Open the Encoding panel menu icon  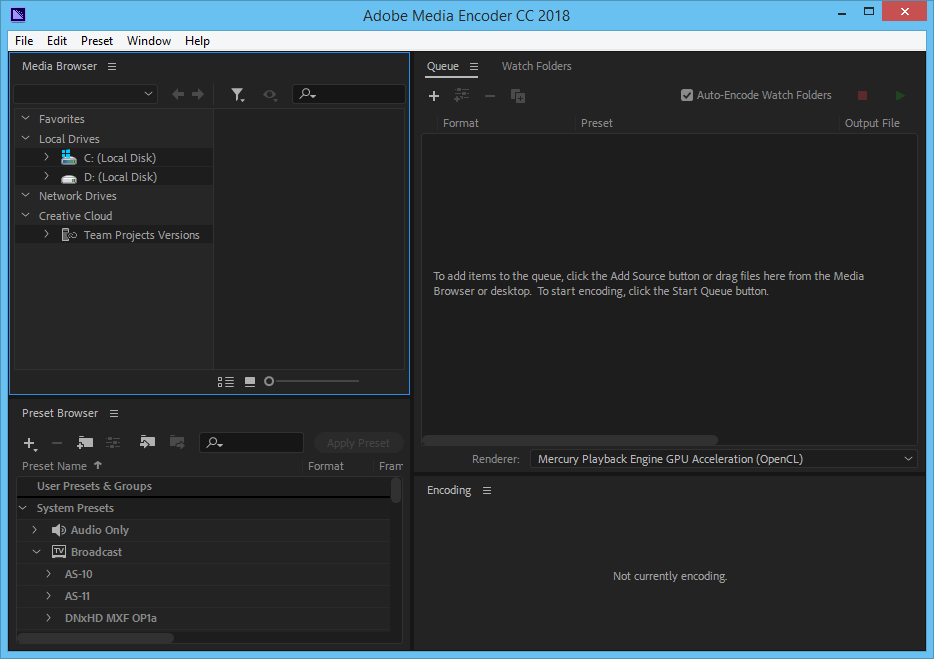(x=487, y=490)
